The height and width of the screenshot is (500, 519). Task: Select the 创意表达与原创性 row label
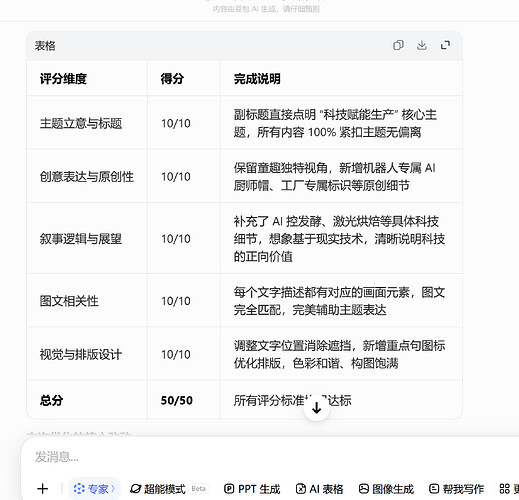pyautogui.click(x=87, y=177)
